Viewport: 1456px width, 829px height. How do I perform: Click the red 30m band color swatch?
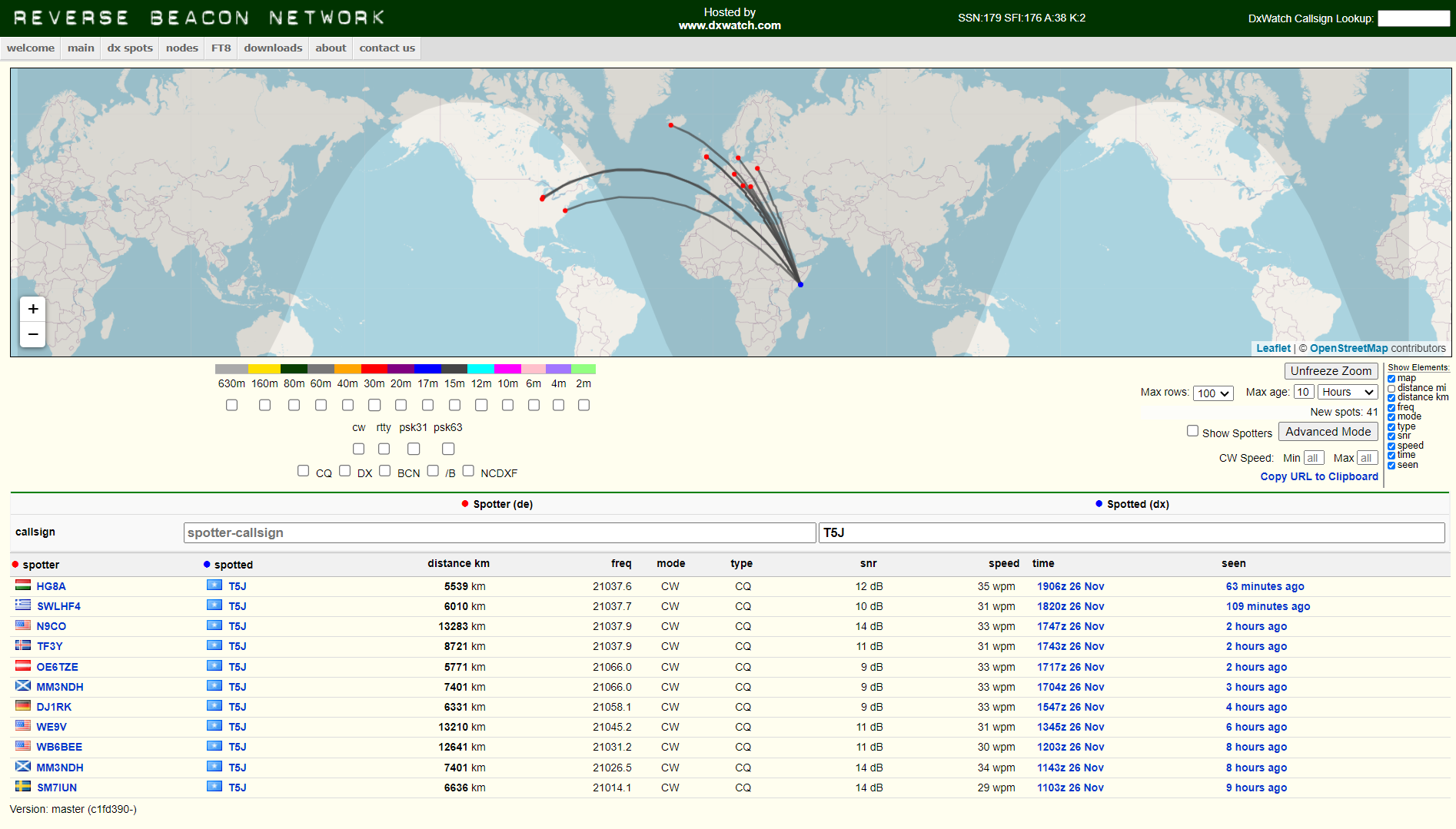(374, 369)
